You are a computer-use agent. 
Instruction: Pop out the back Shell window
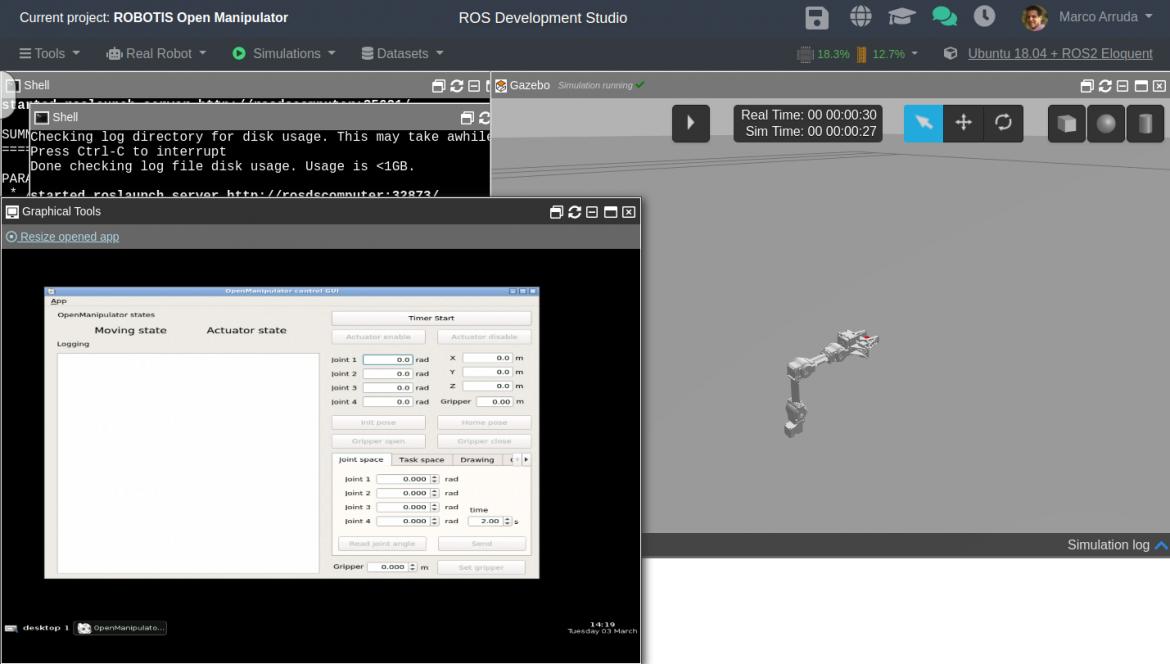pyautogui.click(x=439, y=86)
